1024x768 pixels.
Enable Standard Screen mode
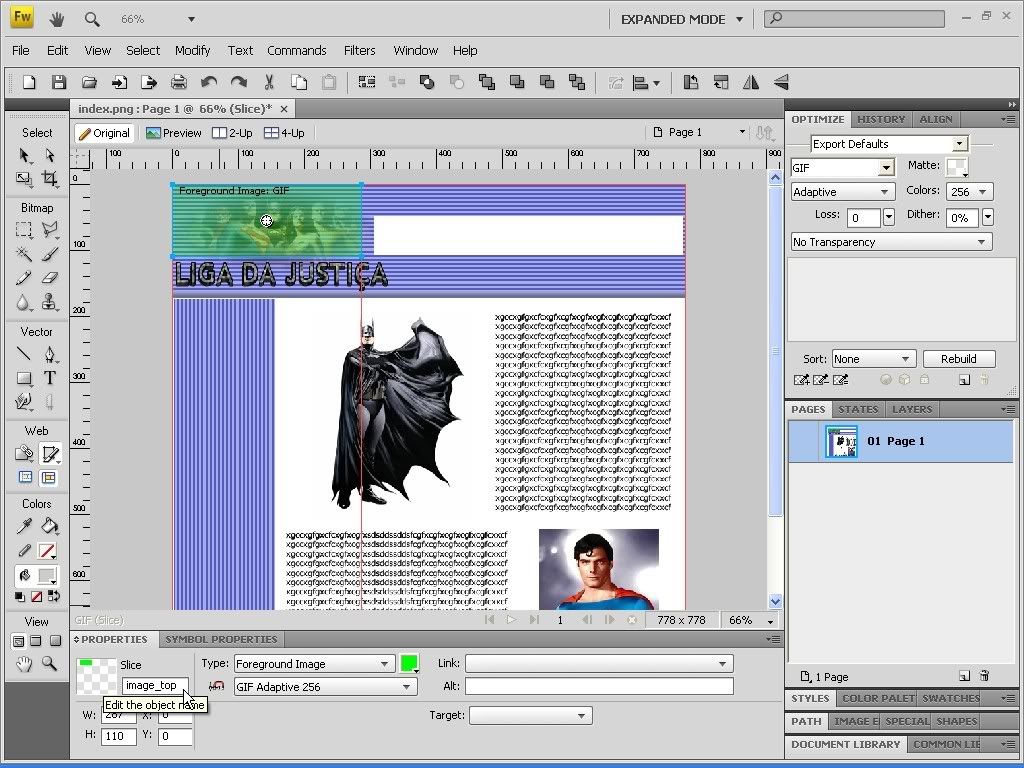click(18, 641)
